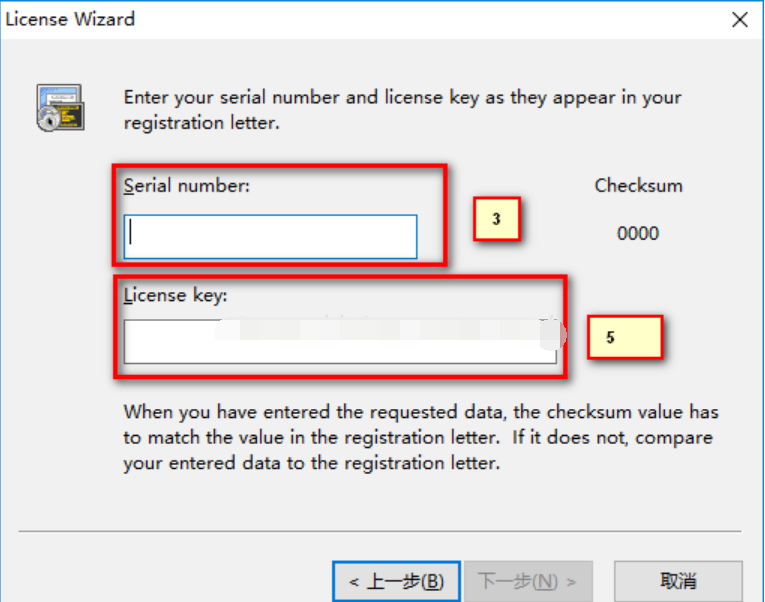The width and height of the screenshot is (765, 602).
Task: Click the License Wizard window title
Action: 70,19
